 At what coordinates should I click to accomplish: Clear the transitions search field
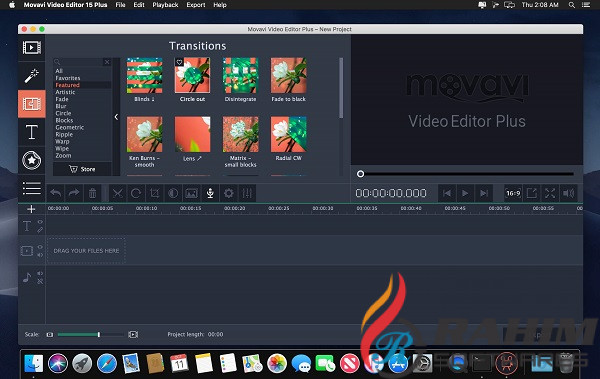point(107,62)
